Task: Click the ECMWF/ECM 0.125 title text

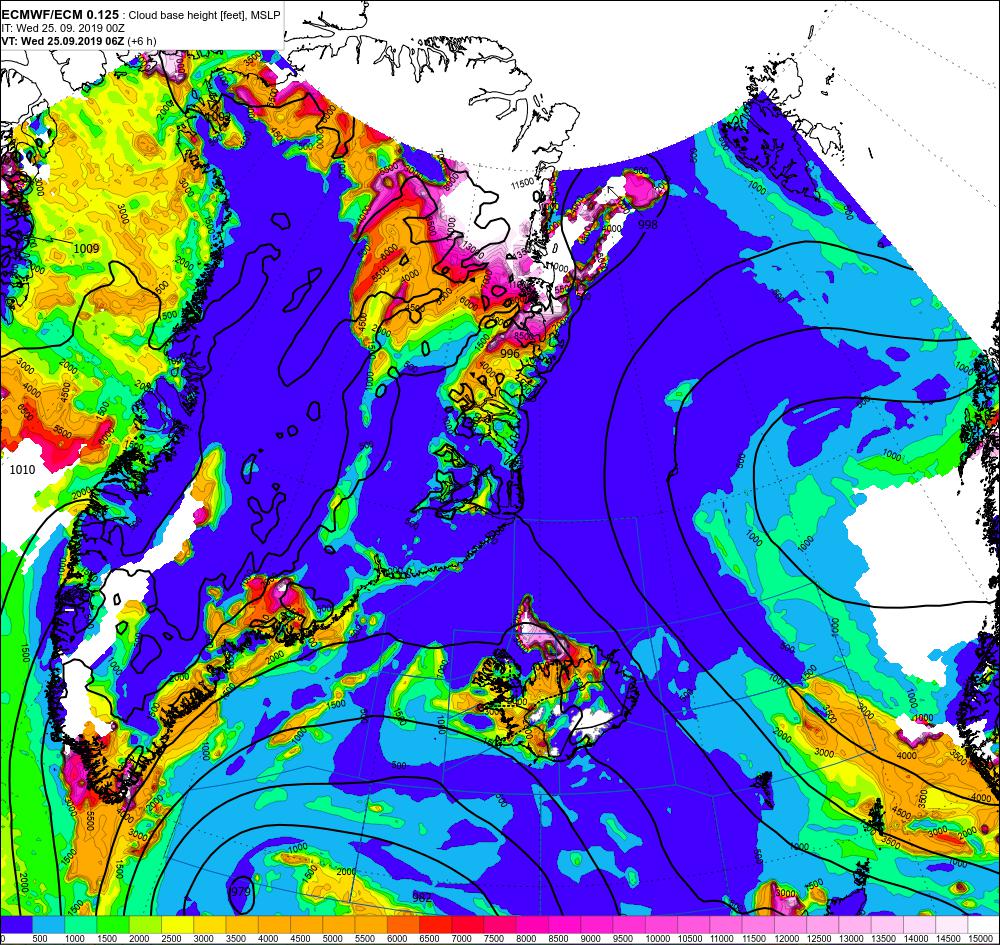Action: (x=61, y=15)
